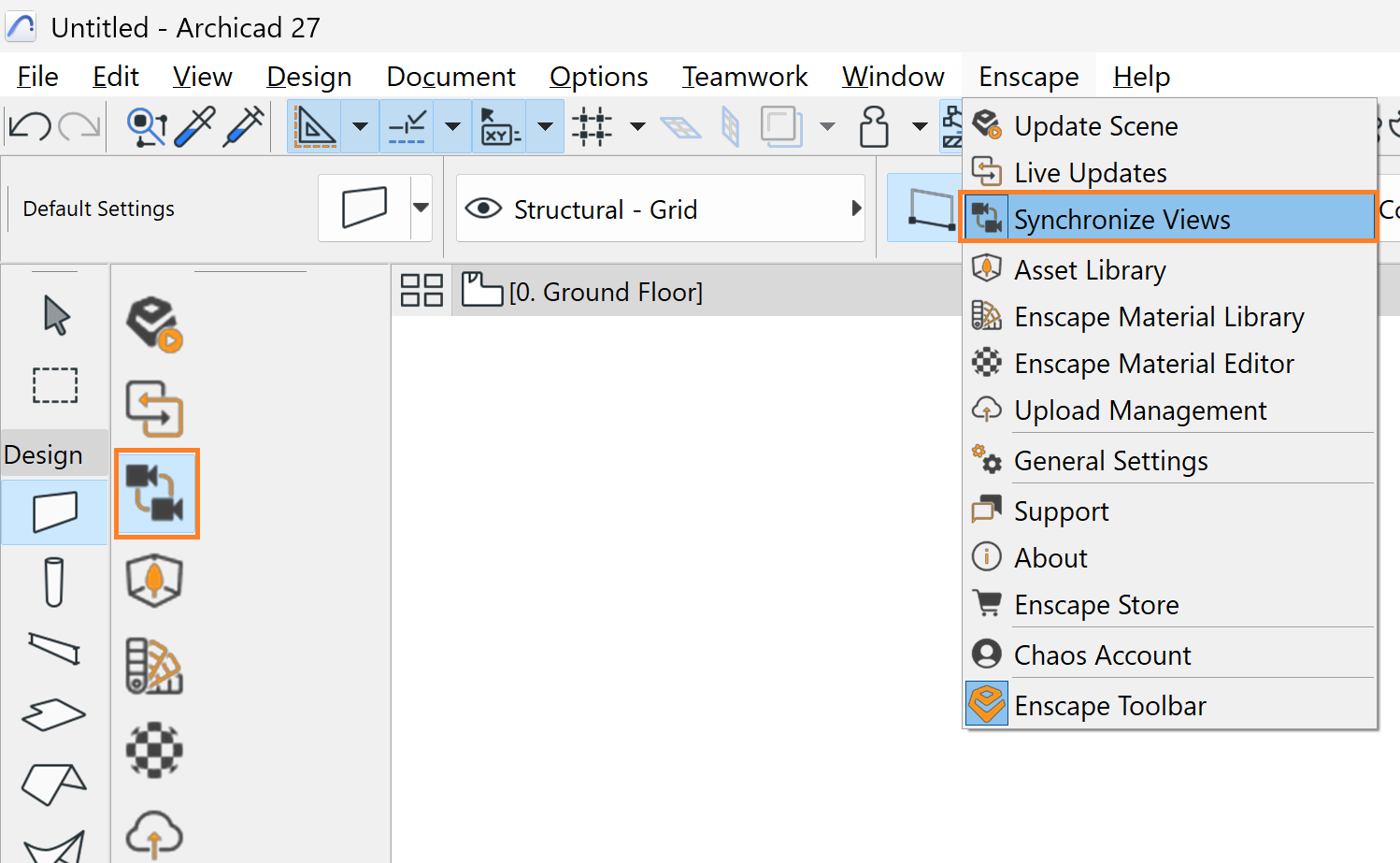1400x863 pixels.
Task: Expand the Gravity dropdown arrow
Action: click(x=920, y=126)
